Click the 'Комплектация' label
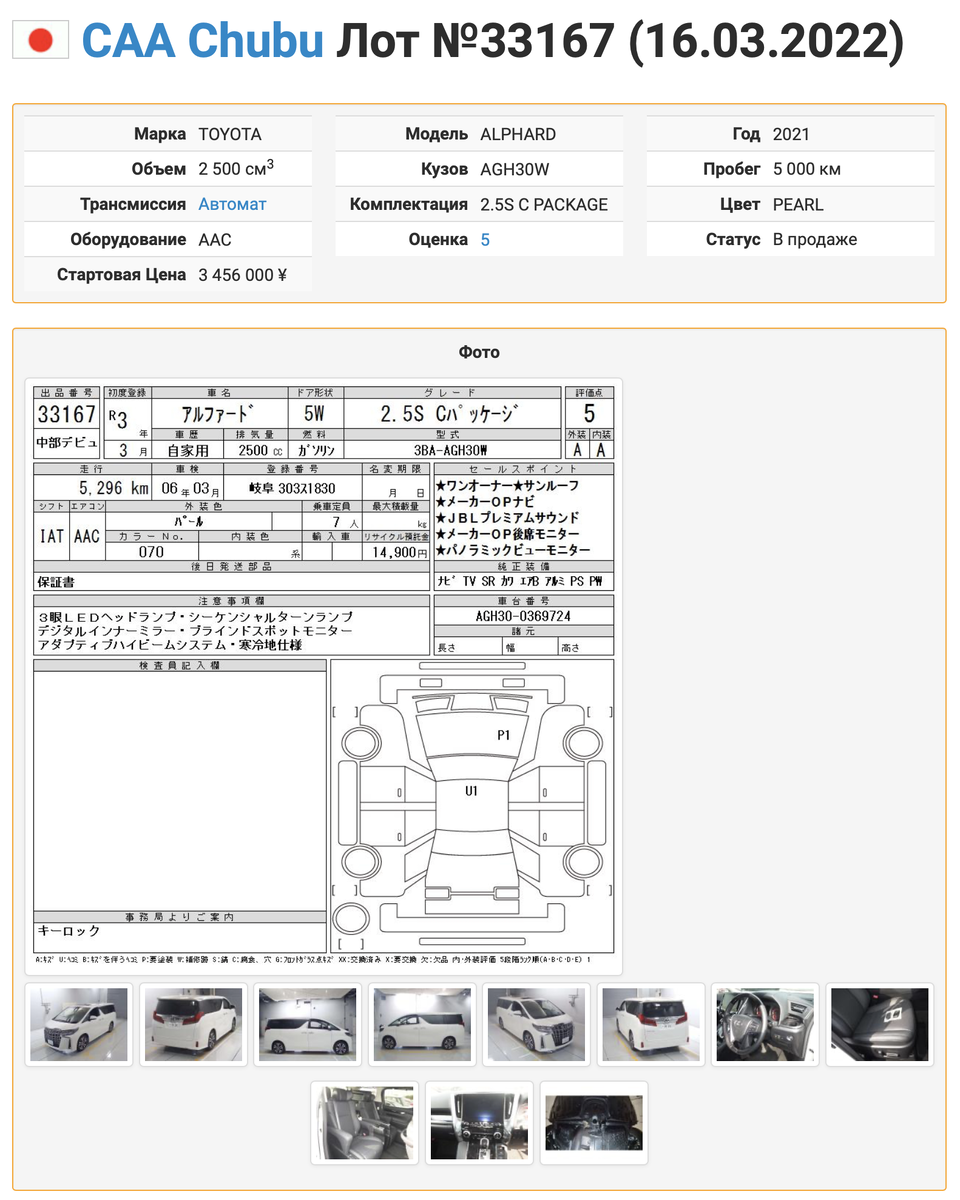This screenshot has width=960, height=1200. (409, 204)
